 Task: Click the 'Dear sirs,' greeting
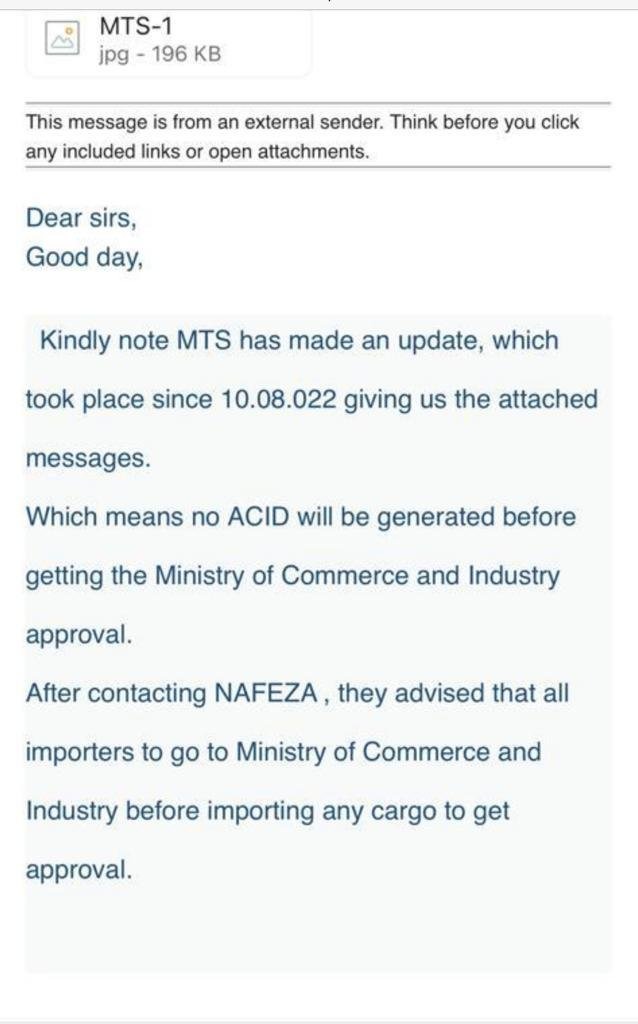[x=81, y=217]
